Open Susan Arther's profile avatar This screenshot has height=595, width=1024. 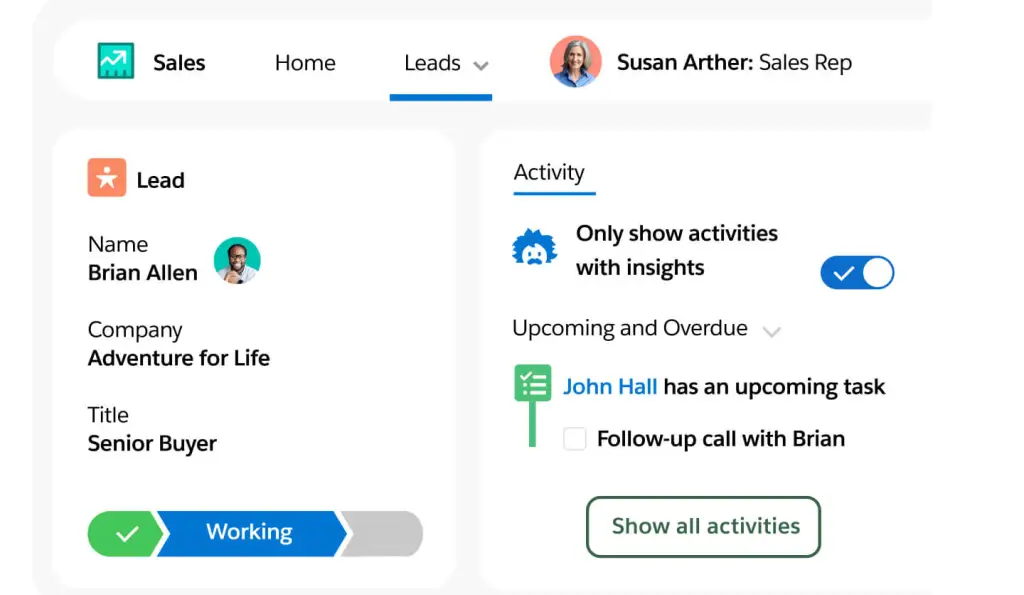click(x=575, y=62)
